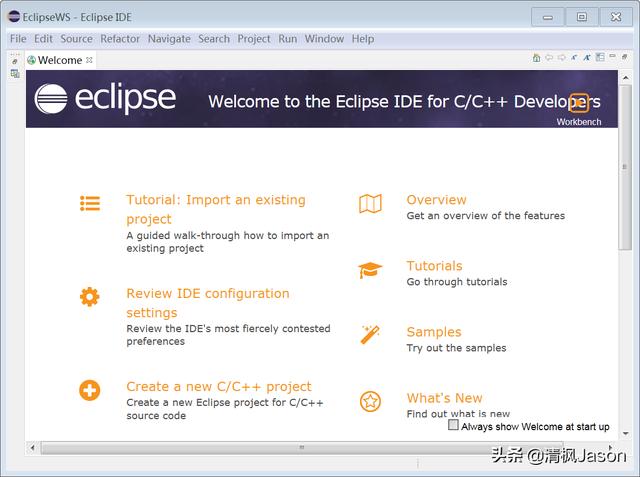
Task: Magnify font using larger A icon
Action: tap(587, 58)
